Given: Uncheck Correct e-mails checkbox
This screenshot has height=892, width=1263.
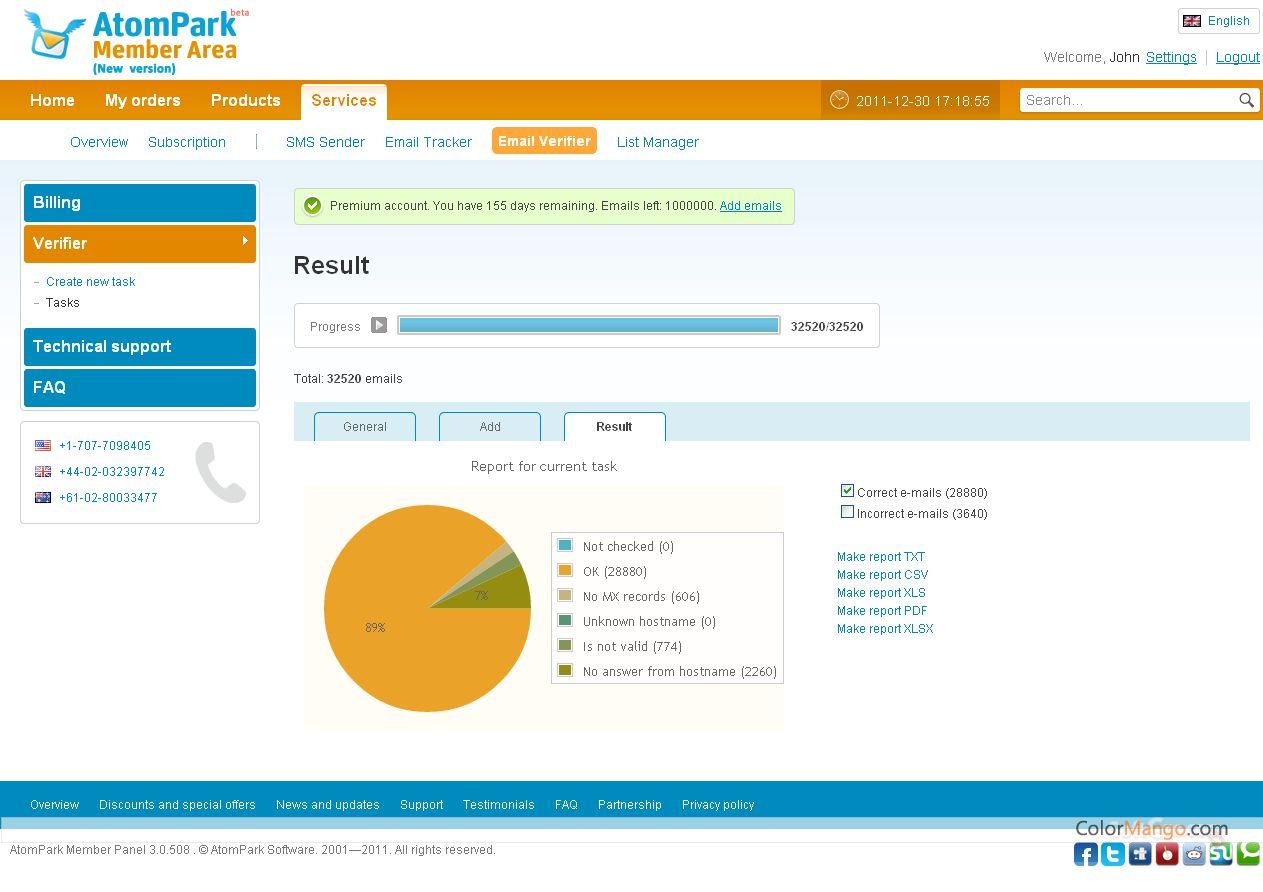Looking at the screenshot, I should point(847,491).
